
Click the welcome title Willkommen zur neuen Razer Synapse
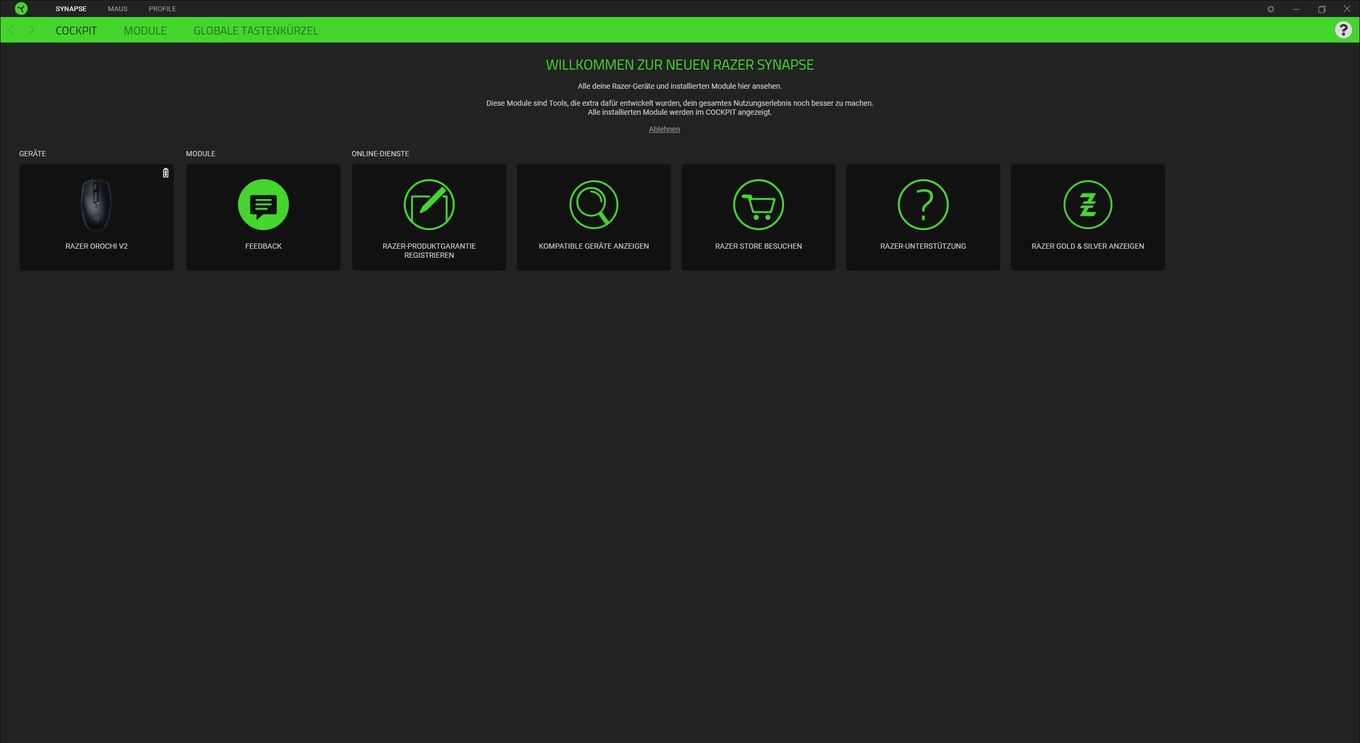click(x=680, y=65)
